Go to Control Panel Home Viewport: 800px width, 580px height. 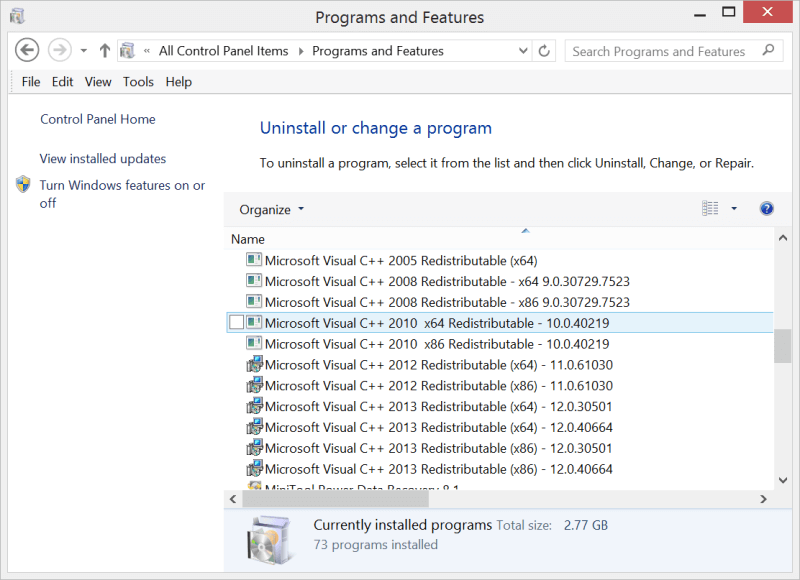pyautogui.click(x=98, y=119)
